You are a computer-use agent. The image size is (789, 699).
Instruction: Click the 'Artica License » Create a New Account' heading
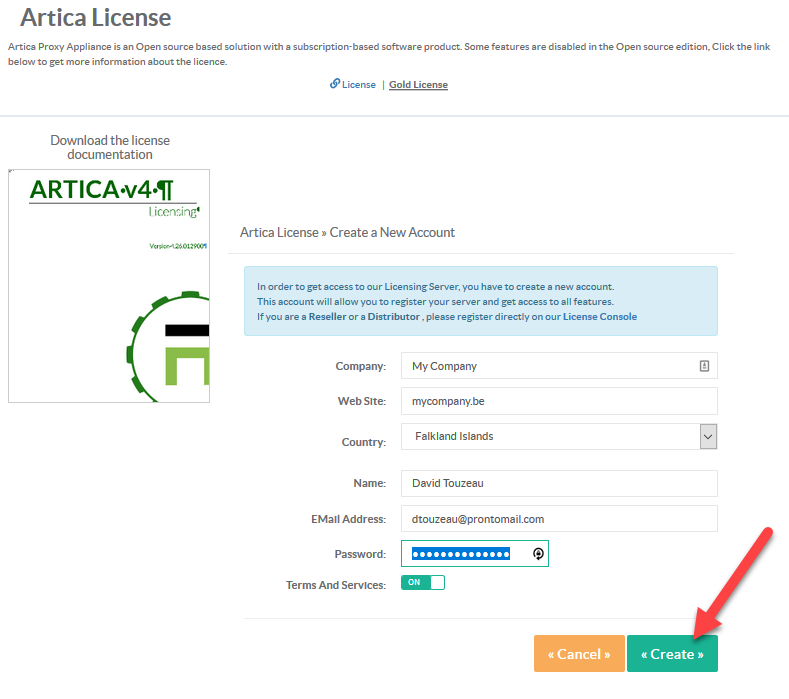pos(347,232)
